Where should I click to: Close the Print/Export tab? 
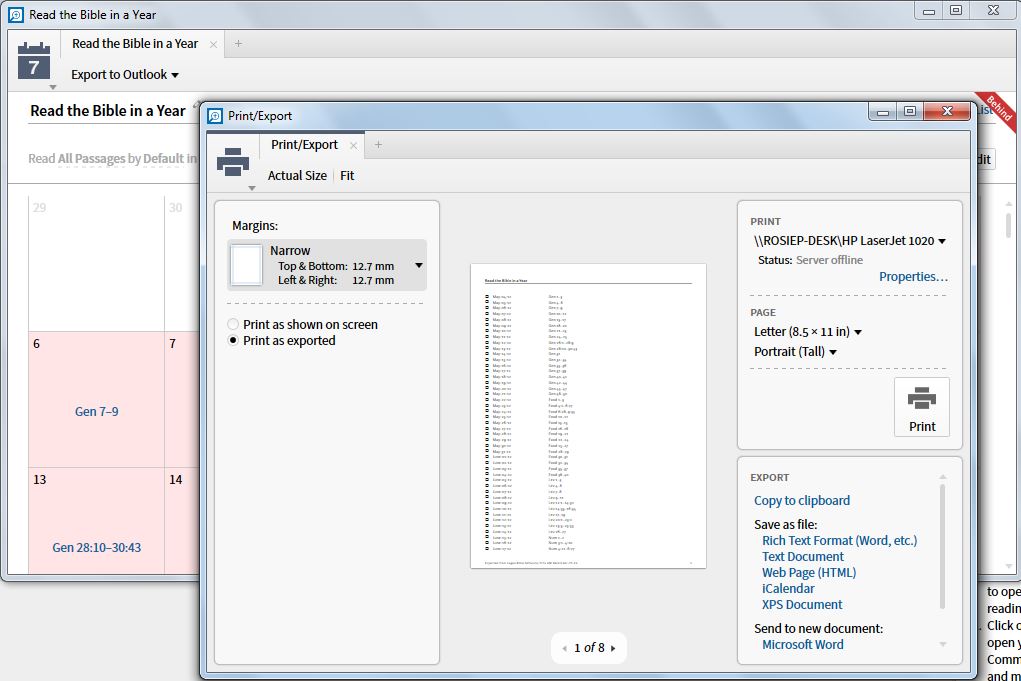click(x=353, y=145)
